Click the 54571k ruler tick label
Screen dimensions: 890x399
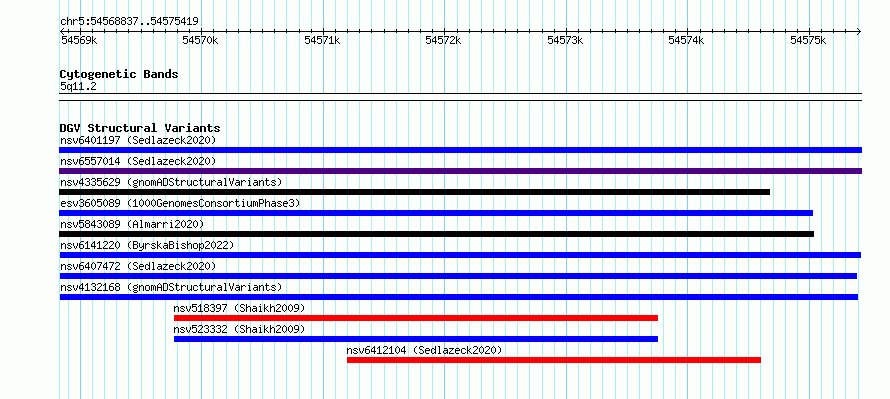pos(322,40)
